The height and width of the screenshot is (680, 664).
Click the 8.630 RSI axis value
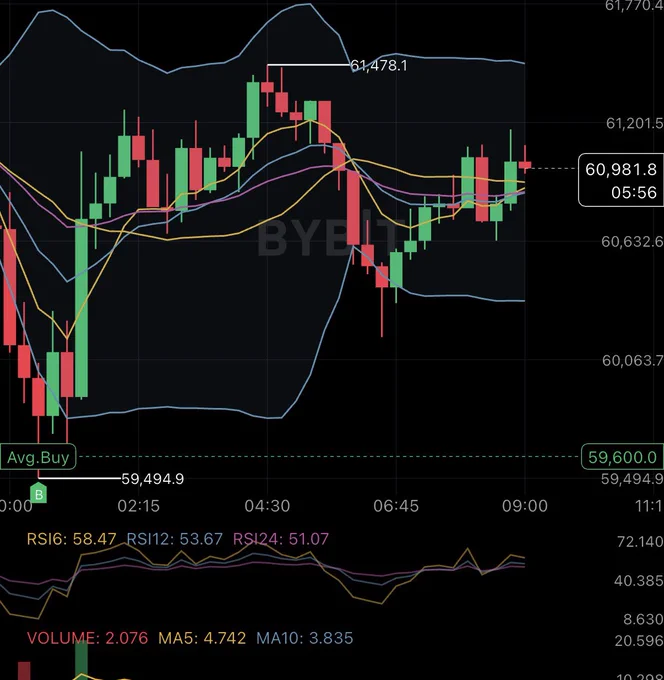click(643, 619)
